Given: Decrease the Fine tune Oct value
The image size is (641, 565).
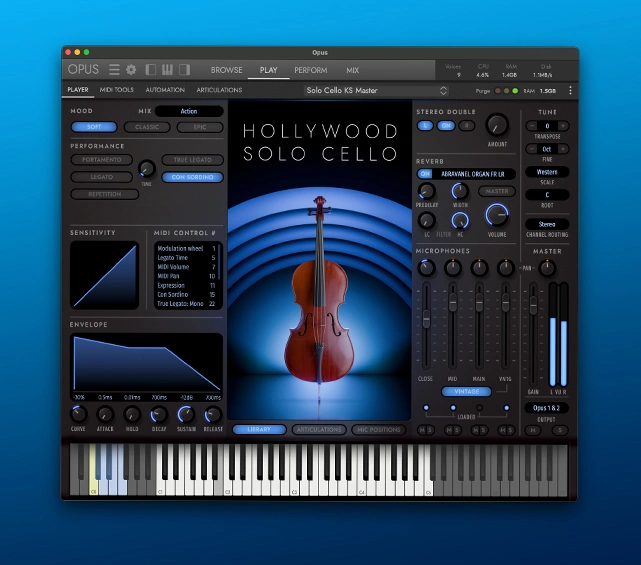Looking at the screenshot, I should 531,149.
